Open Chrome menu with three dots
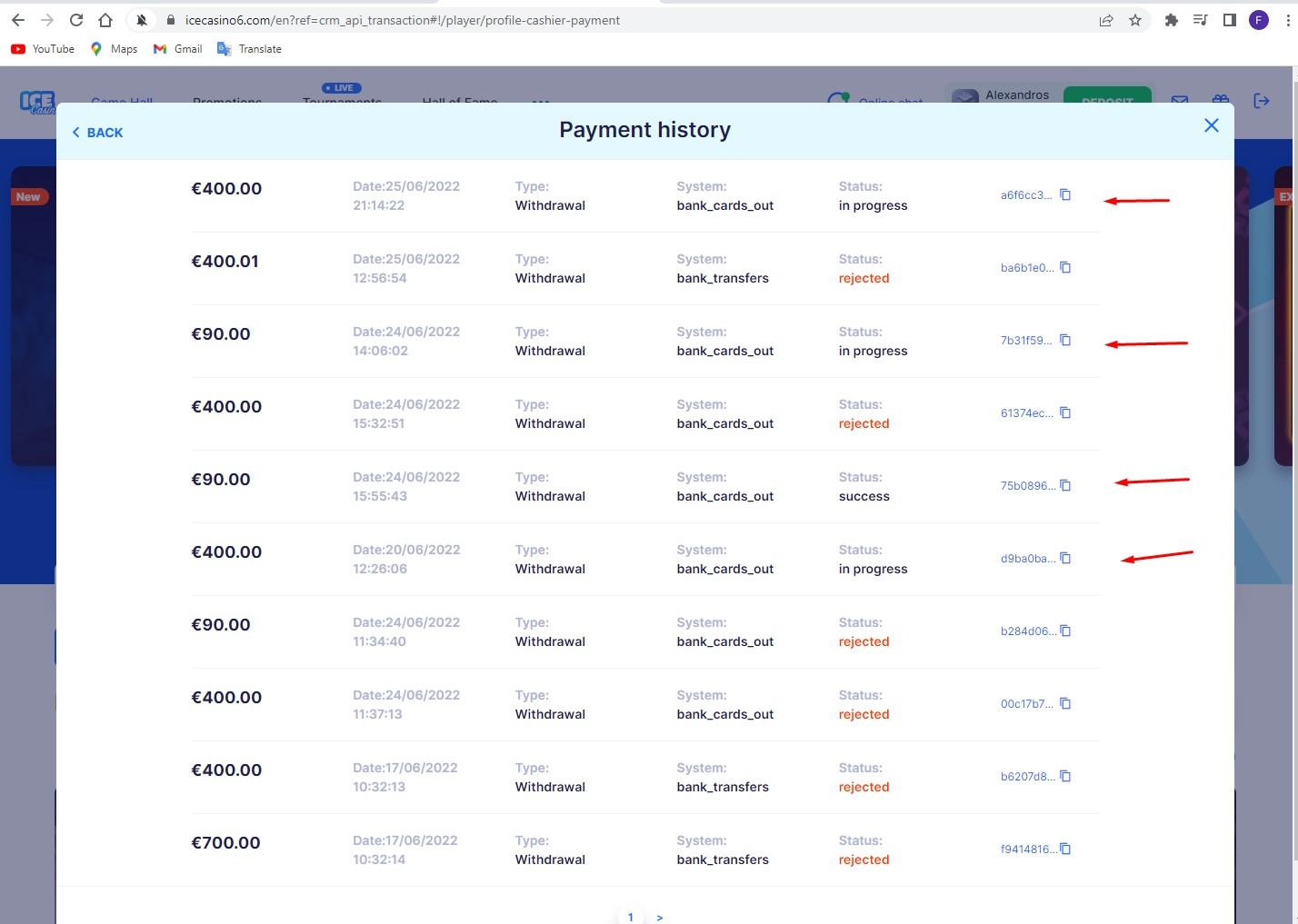 pos(1288,20)
